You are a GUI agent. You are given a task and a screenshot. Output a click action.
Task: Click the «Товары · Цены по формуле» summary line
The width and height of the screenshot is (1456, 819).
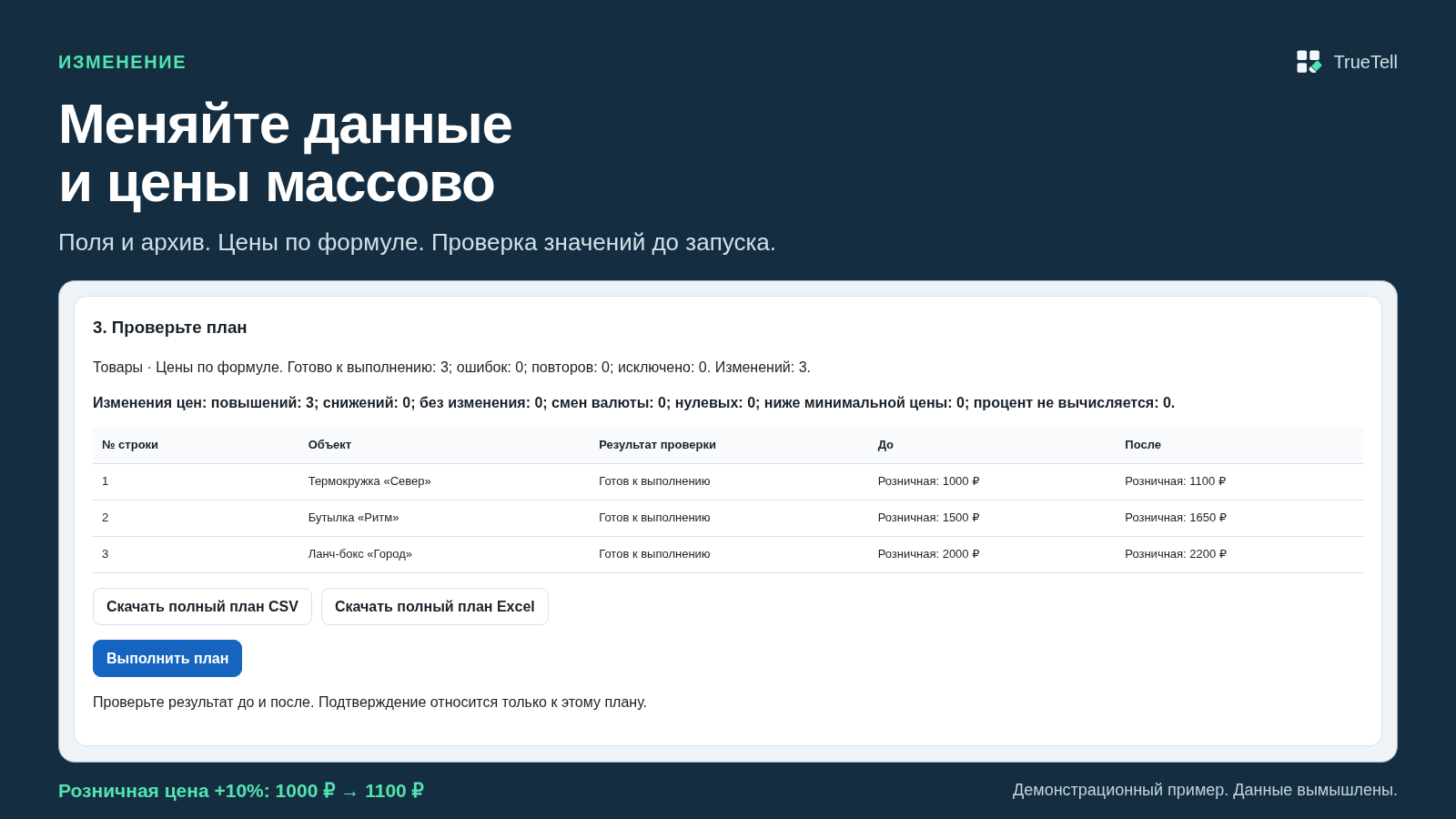pyautogui.click(x=451, y=368)
